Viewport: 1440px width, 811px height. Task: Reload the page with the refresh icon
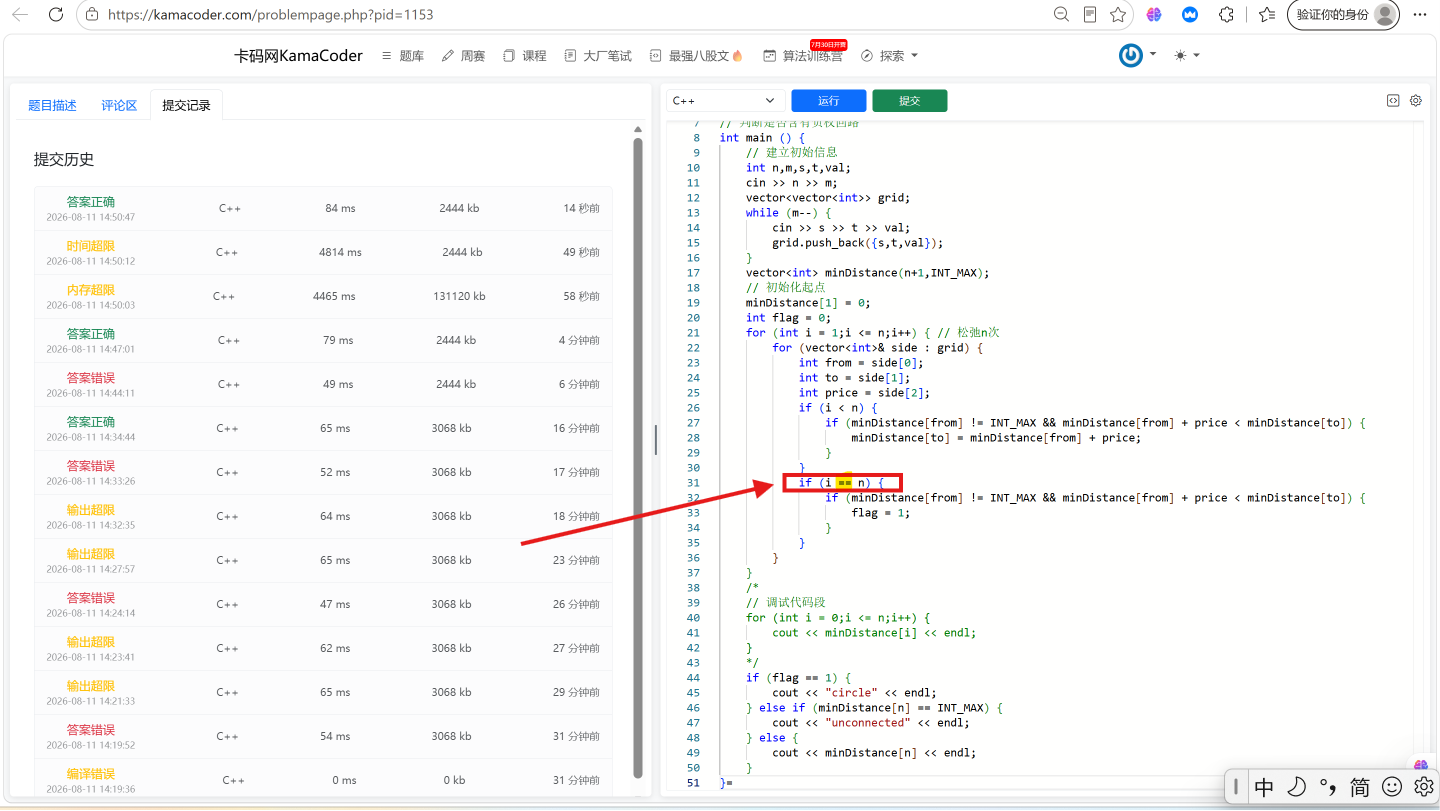(x=56, y=14)
